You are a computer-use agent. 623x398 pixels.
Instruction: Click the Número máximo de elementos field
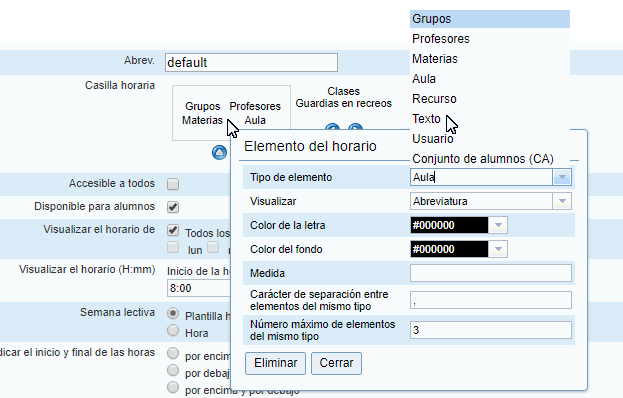click(491, 330)
